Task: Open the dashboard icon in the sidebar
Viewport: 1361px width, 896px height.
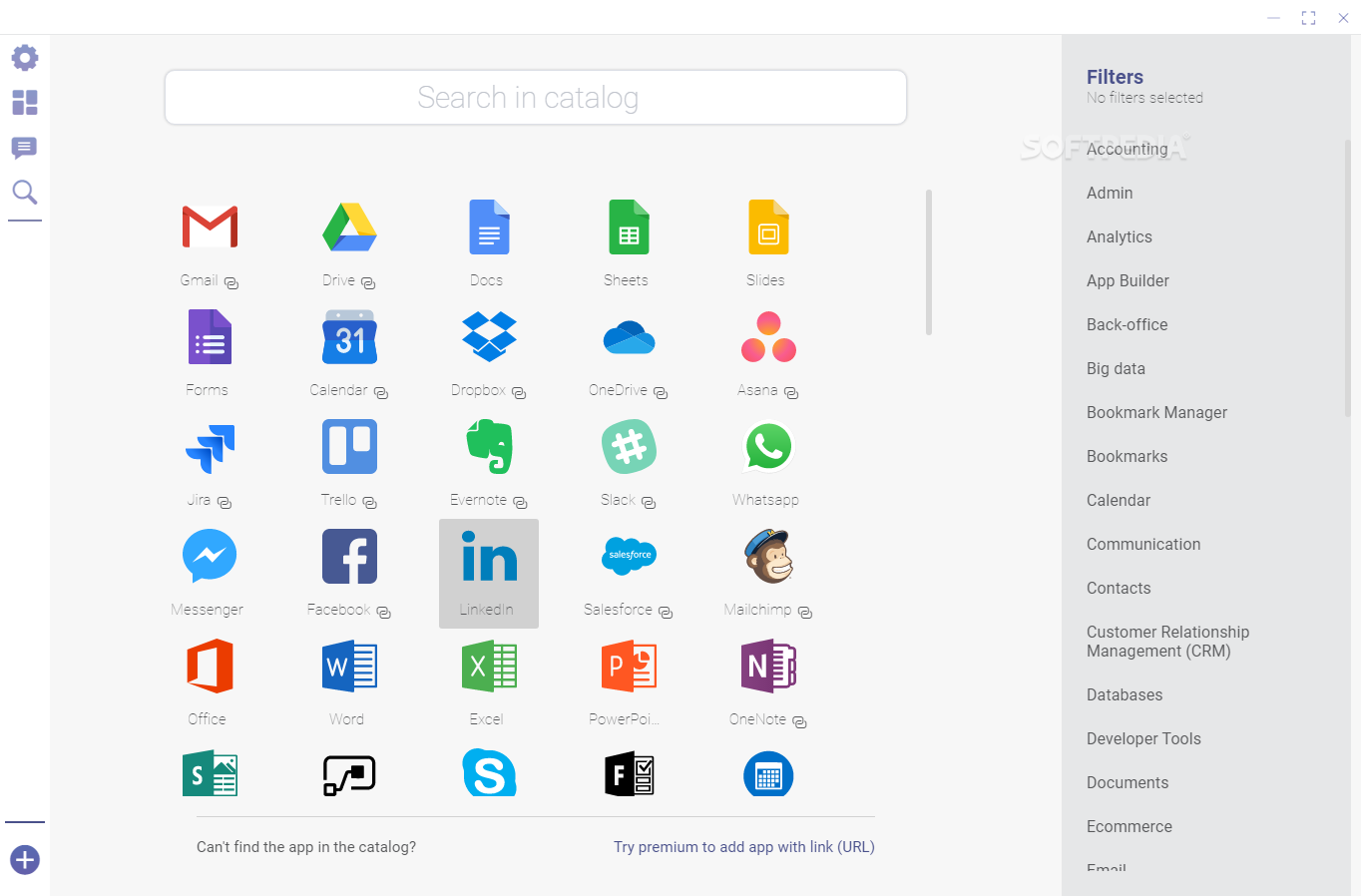Action: [25, 103]
